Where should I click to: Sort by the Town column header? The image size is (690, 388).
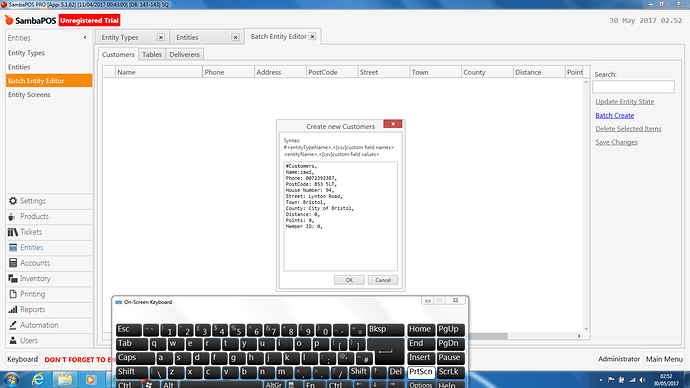coord(435,72)
